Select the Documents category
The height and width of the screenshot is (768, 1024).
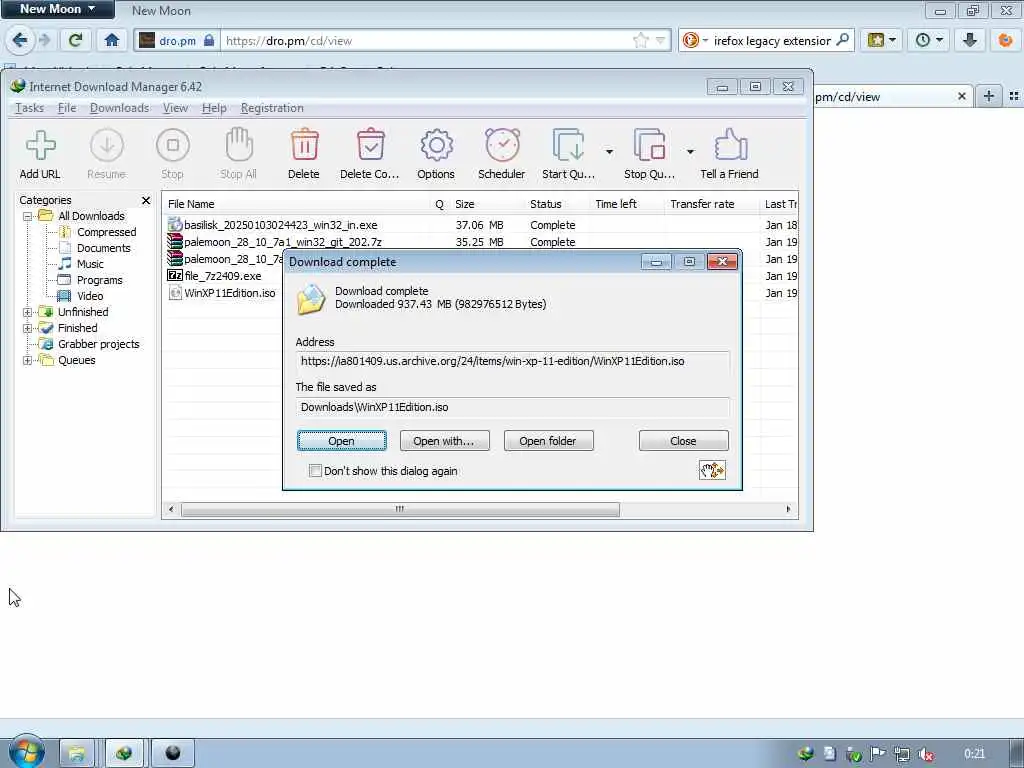[x=103, y=248]
